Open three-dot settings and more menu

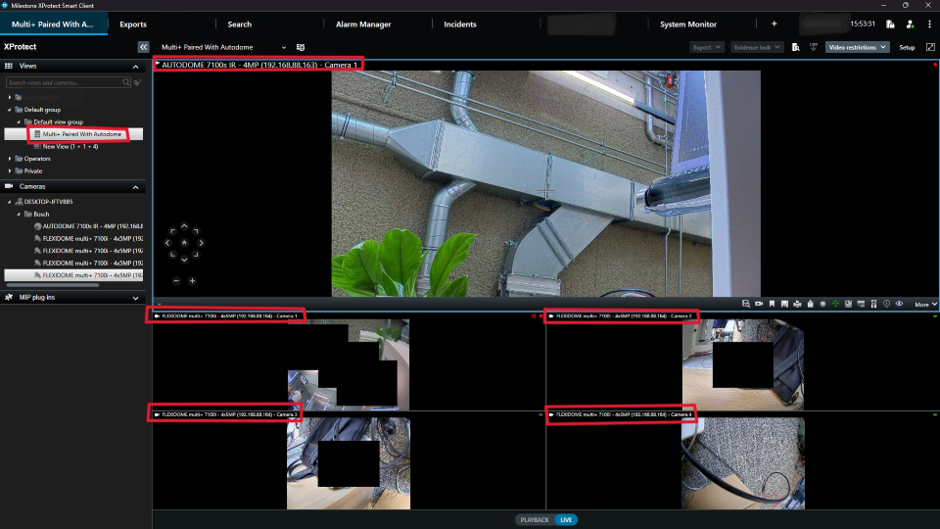coord(930,24)
